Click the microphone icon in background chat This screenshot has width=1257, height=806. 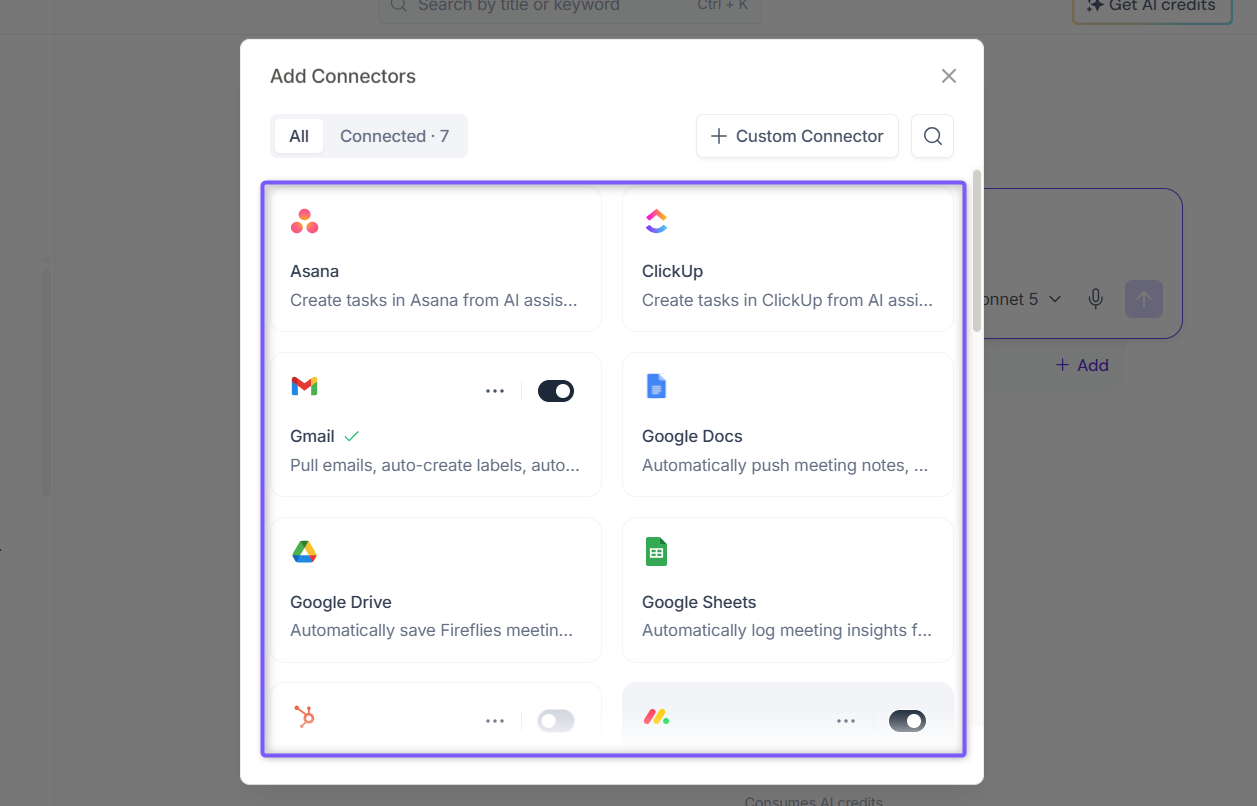pyautogui.click(x=1096, y=299)
